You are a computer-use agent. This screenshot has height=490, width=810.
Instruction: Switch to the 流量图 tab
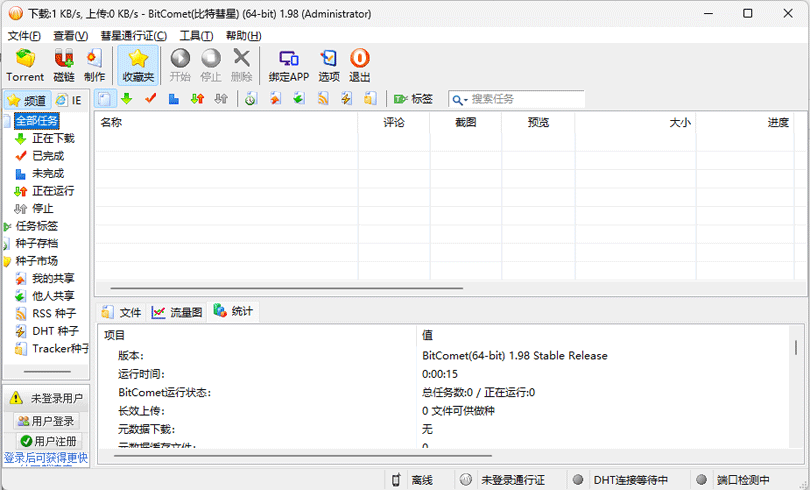pos(177,312)
